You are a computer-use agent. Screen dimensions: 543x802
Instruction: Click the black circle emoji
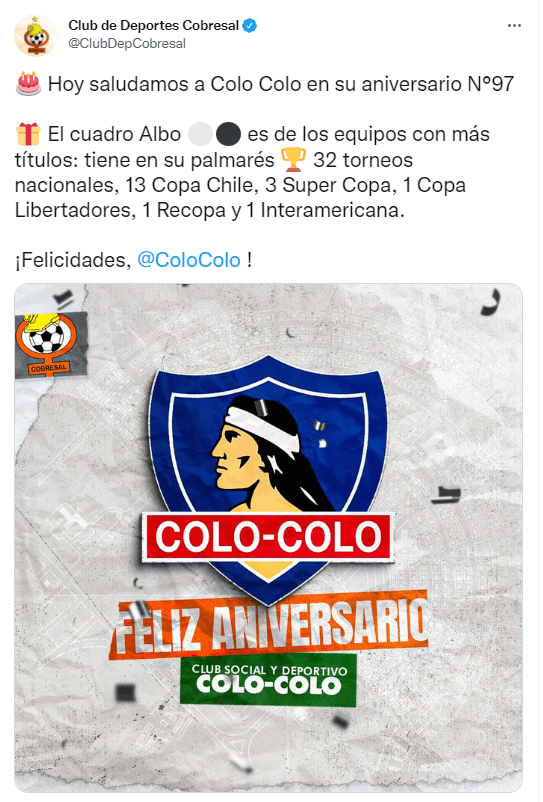[x=228, y=135]
